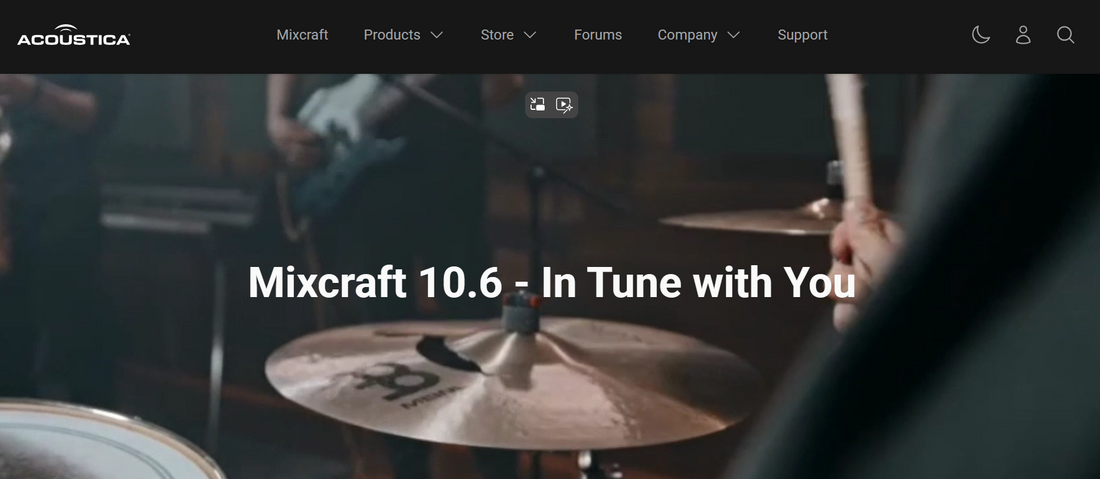Click the Acoustica logo

(x=73, y=35)
